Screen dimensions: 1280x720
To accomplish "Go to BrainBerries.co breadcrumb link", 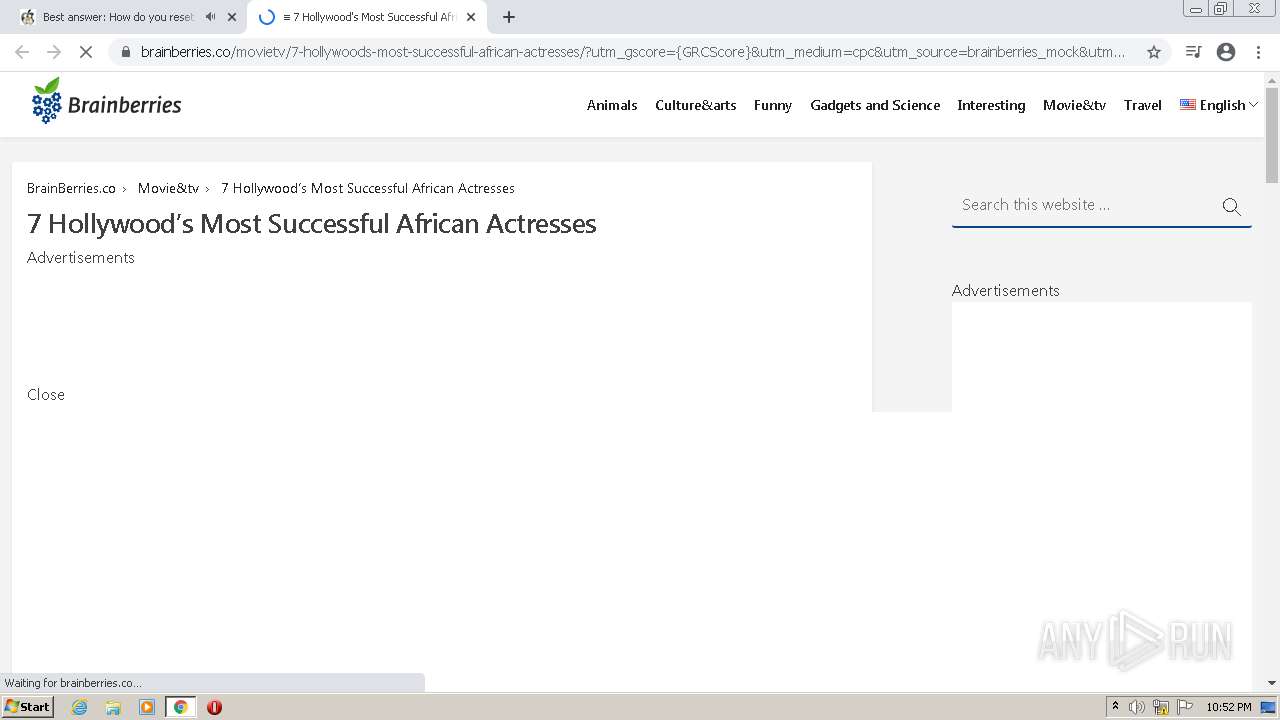I will (71, 188).
